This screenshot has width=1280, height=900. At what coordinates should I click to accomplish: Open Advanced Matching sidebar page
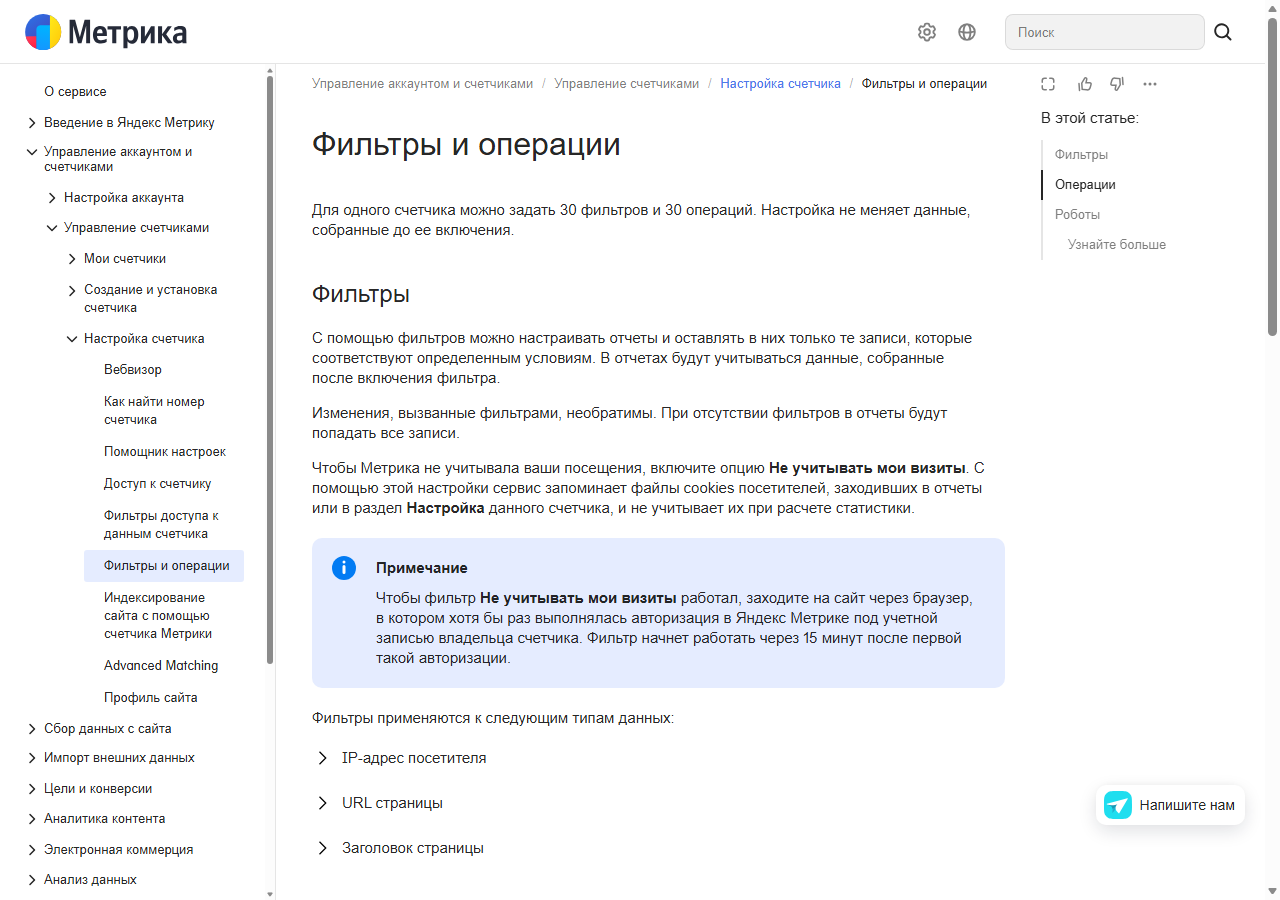161,666
